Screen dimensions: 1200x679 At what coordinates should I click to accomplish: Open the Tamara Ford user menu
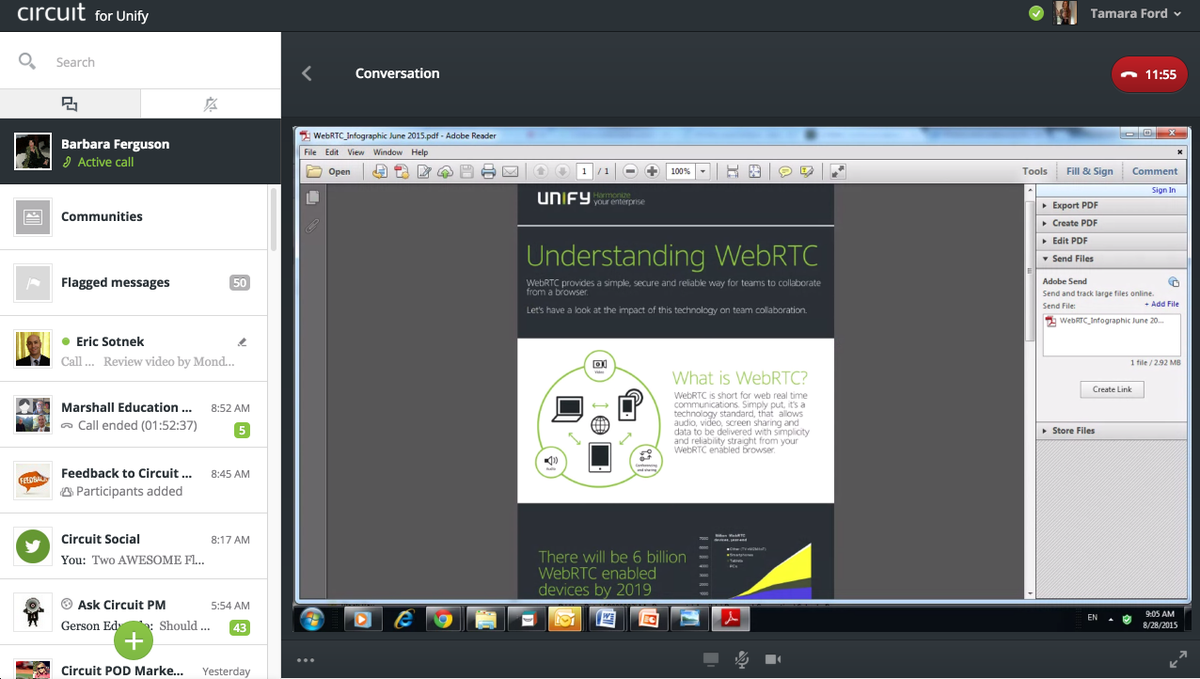[1135, 14]
